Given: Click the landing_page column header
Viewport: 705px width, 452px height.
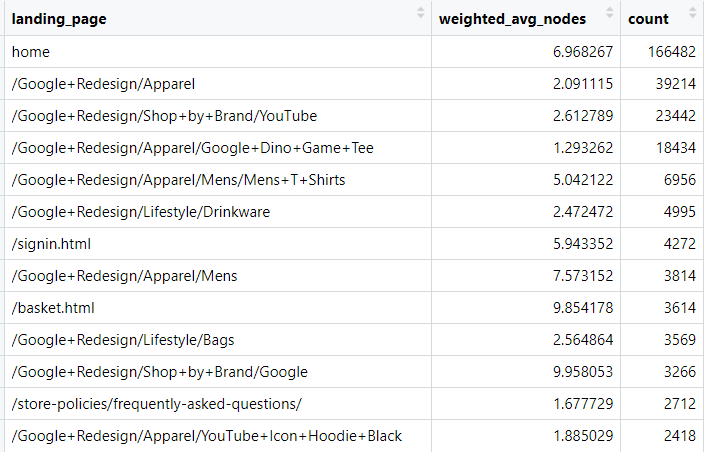Looking at the screenshot, I should point(59,19).
